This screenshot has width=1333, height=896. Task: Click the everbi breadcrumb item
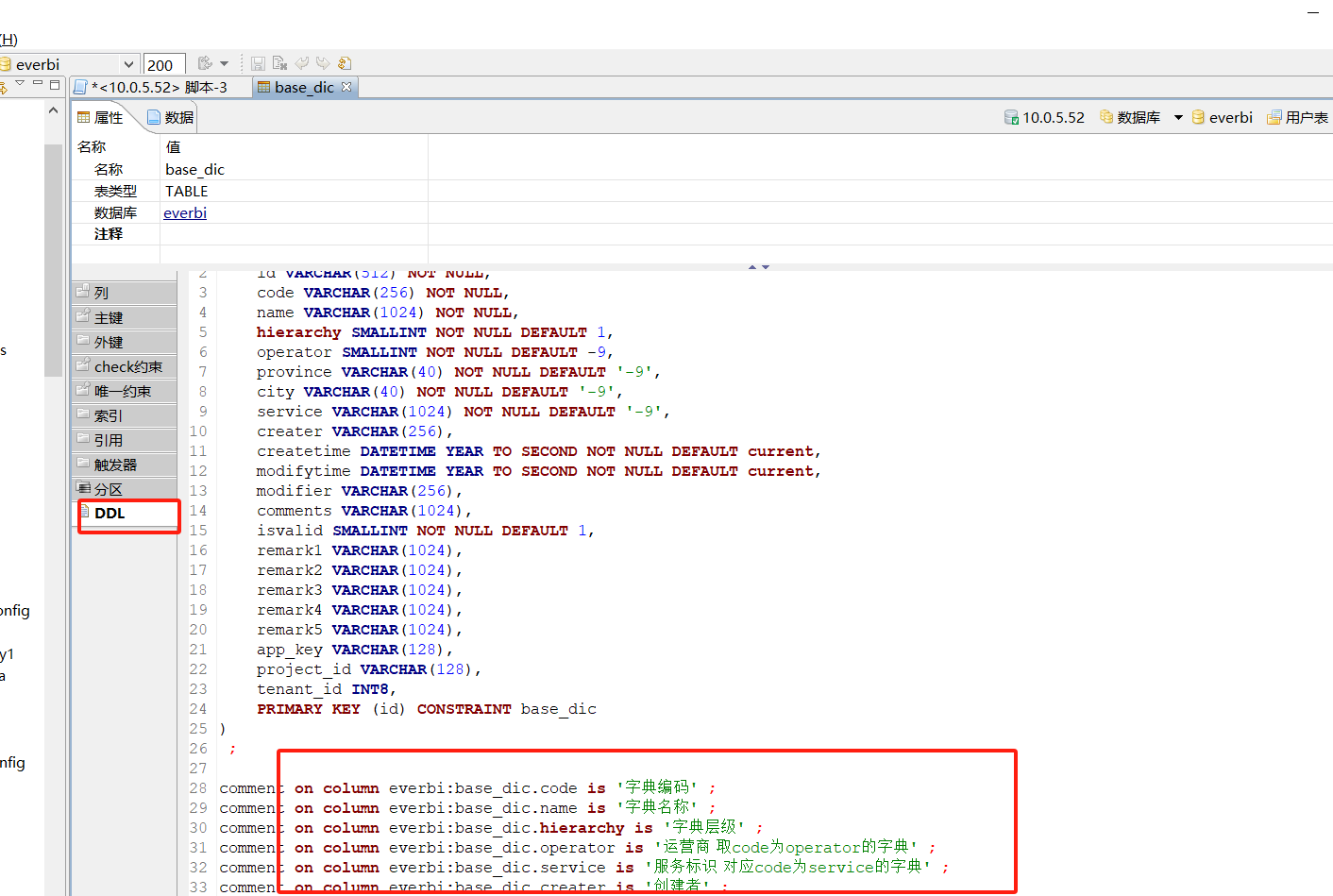click(1222, 117)
